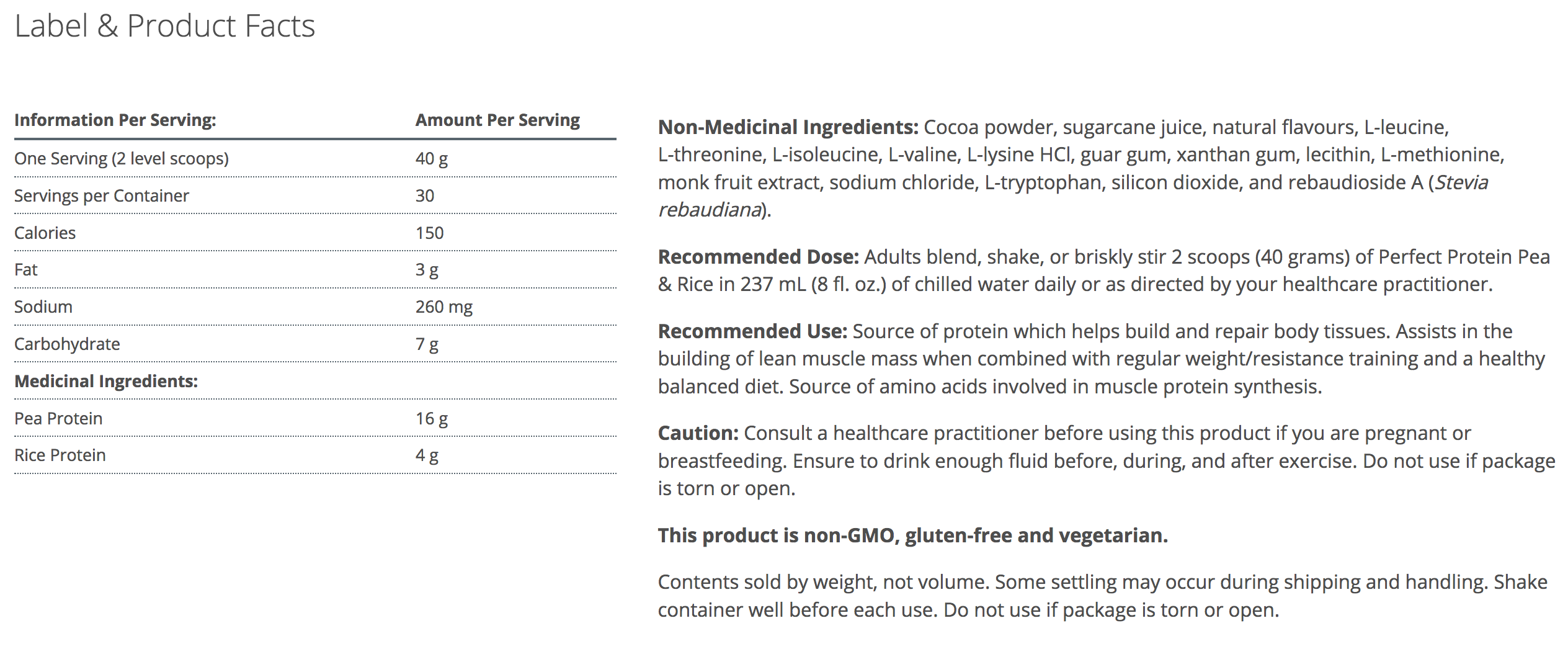Click the "Medicinal Ingredients:" subheading
This screenshot has height=654, width=1568.
tap(105, 381)
